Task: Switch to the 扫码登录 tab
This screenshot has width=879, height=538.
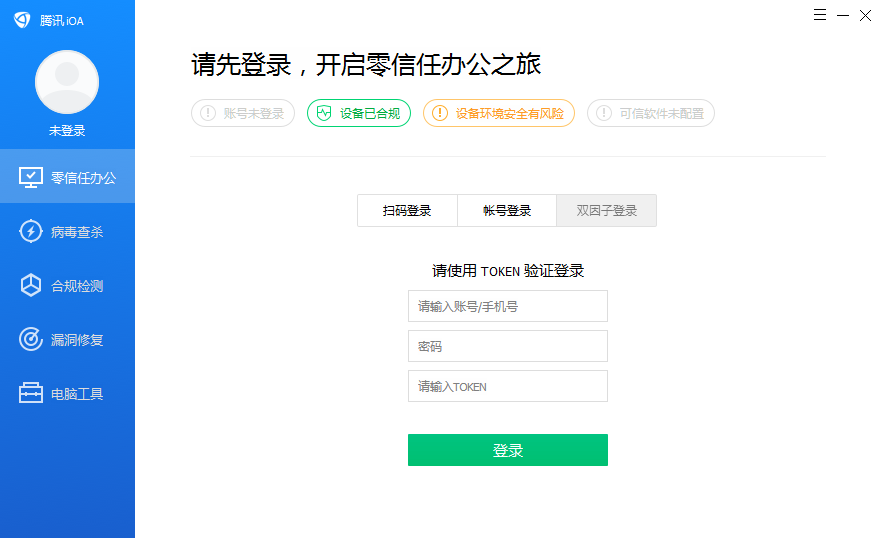Action: coord(407,211)
